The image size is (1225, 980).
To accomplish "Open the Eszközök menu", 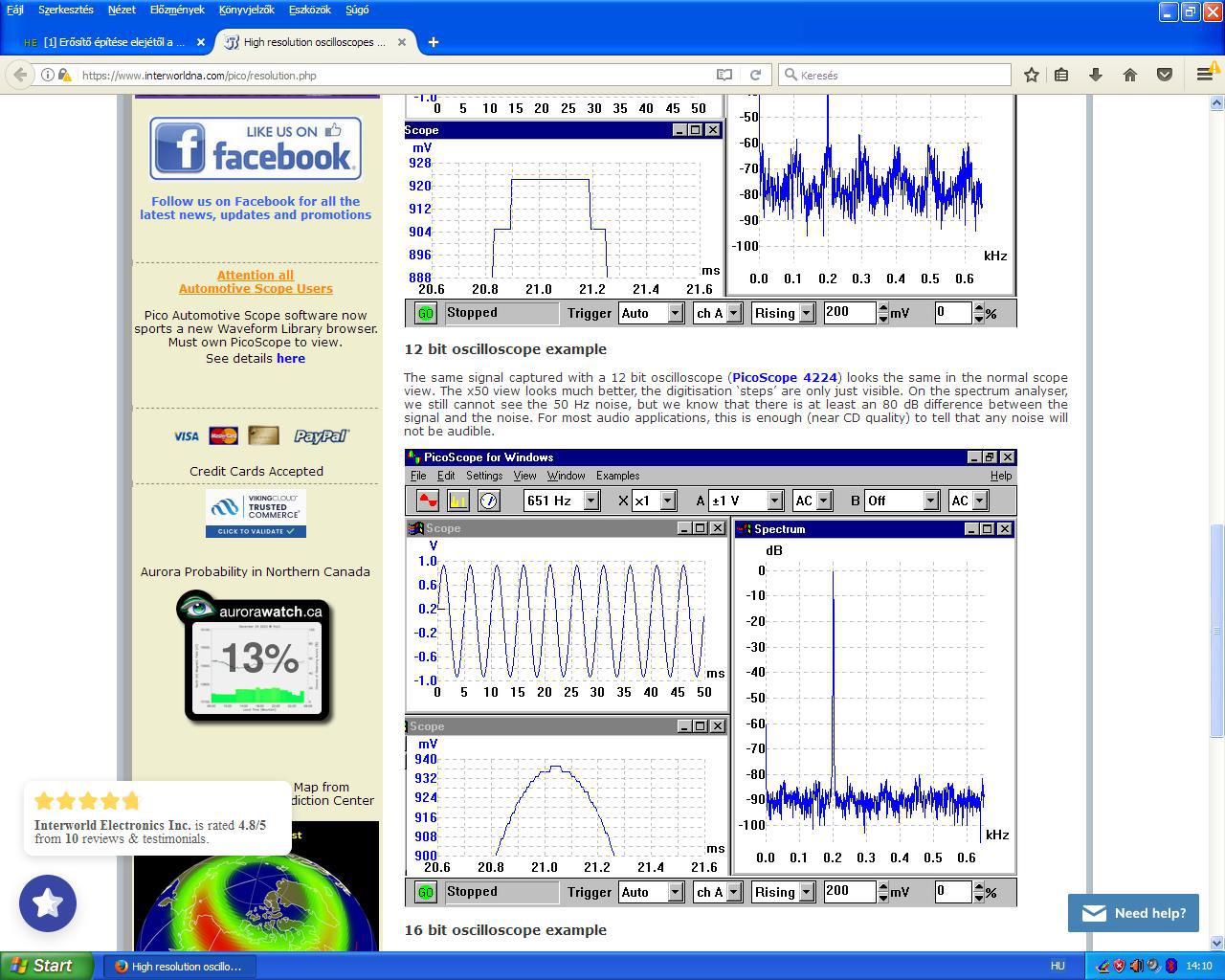I will point(310,10).
